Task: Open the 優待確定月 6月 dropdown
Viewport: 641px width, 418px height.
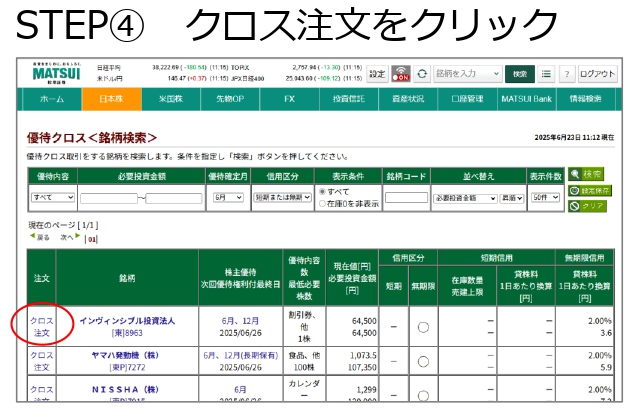Action: point(229,197)
